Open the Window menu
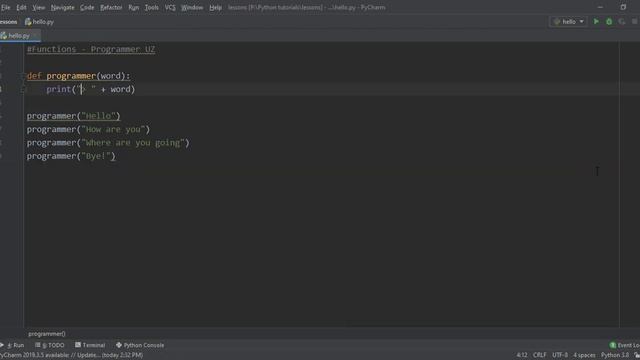 click(x=192, y=7)
